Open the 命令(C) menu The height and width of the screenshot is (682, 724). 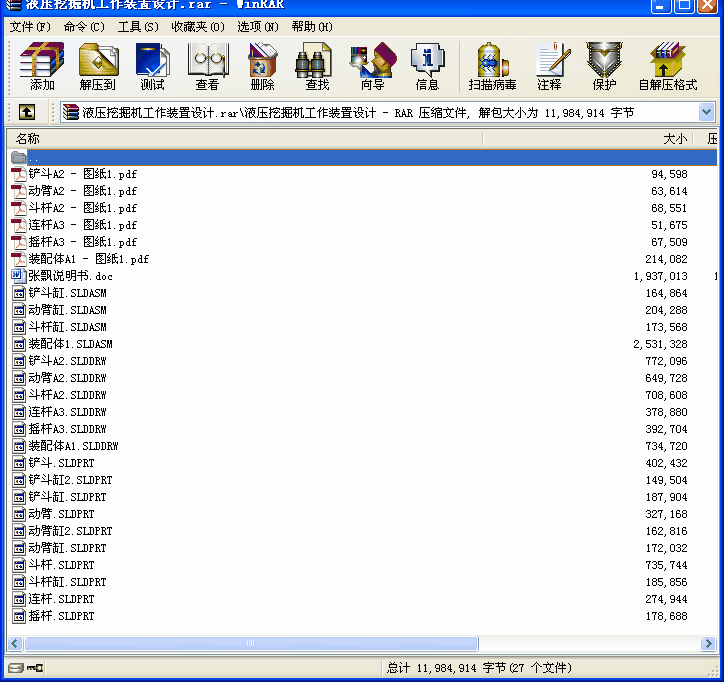tap(84, 27)
